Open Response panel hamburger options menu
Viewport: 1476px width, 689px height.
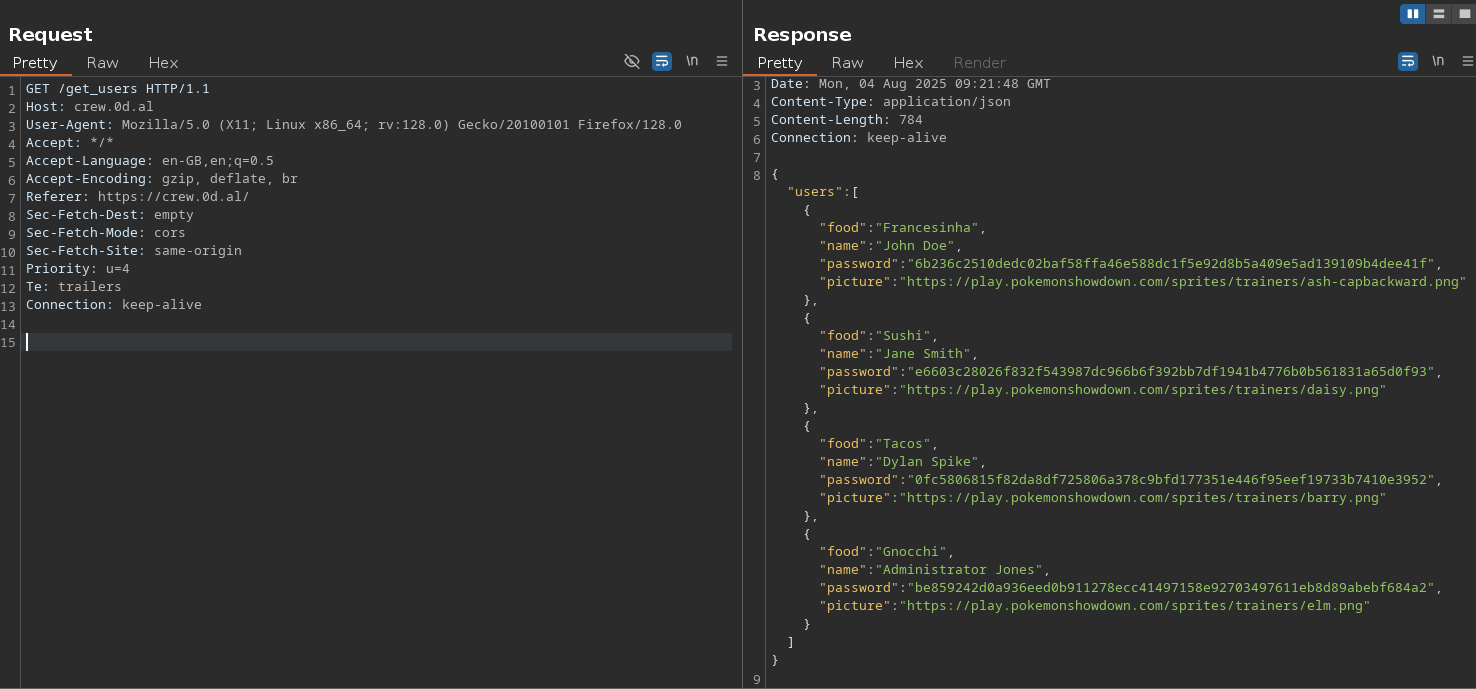point(1467,61)
